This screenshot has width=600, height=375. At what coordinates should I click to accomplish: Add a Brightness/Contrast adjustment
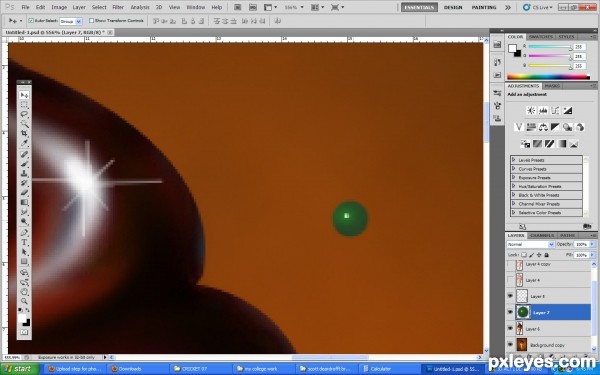tap(531, 111)
